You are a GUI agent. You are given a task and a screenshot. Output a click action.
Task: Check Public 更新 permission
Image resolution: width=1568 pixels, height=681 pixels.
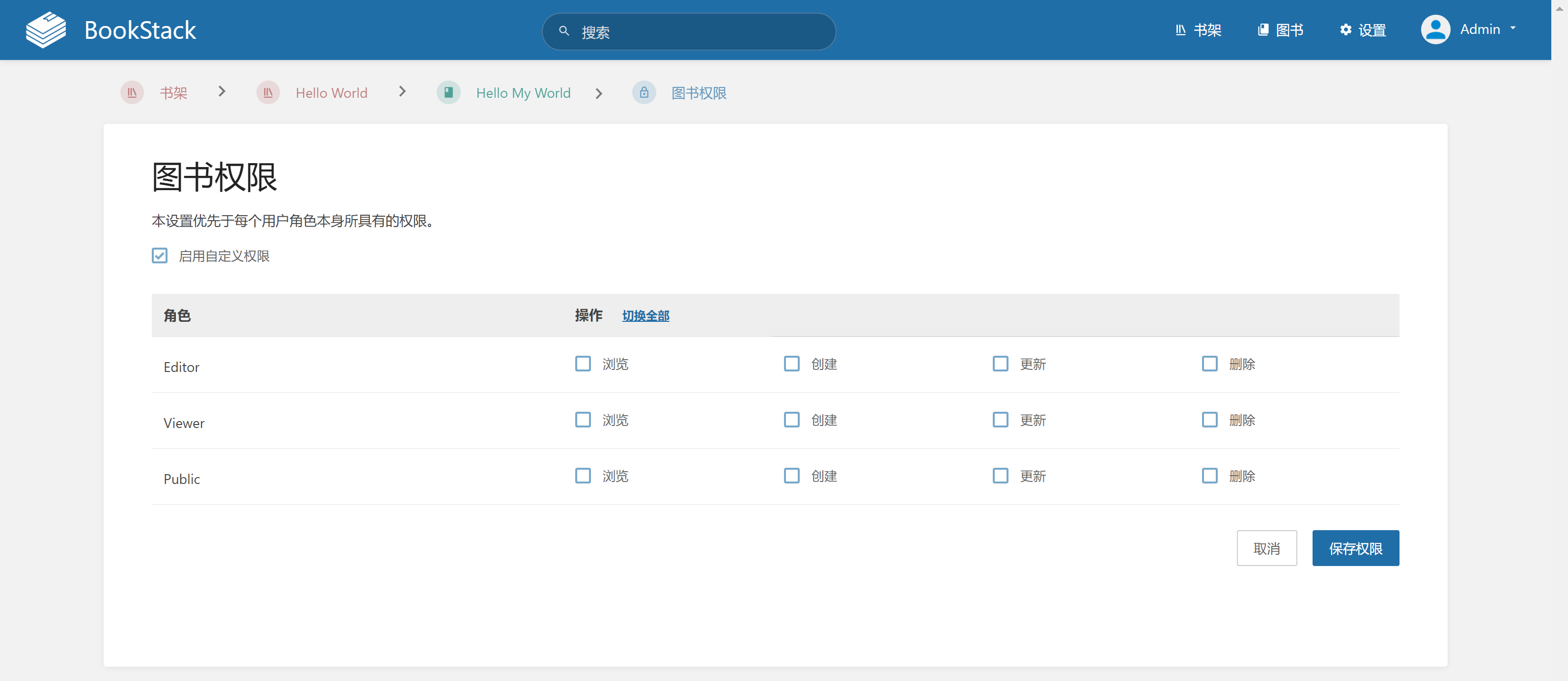(x=1001, y=475)
